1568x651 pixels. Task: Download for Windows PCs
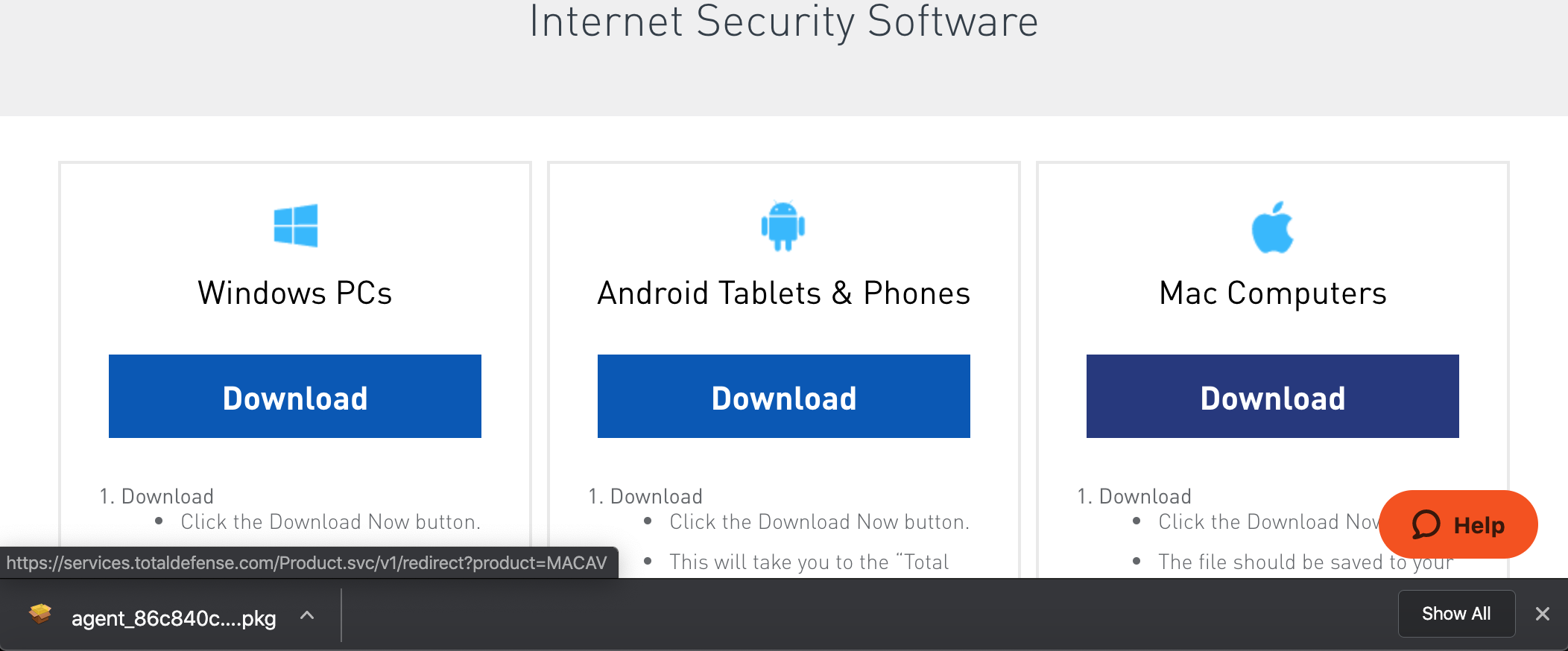pos(295,396)
